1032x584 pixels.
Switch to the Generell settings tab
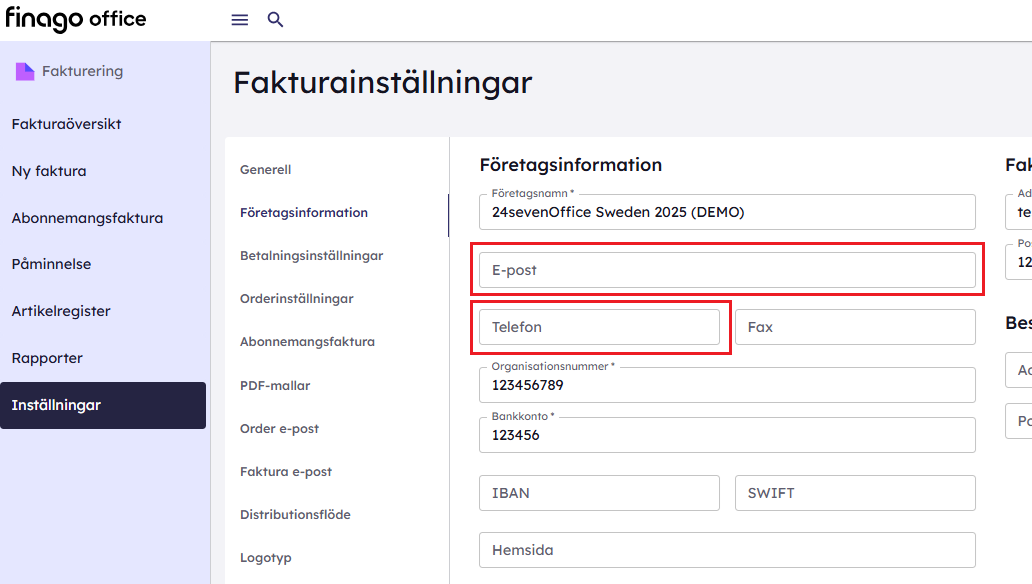(x=265, y=170)
